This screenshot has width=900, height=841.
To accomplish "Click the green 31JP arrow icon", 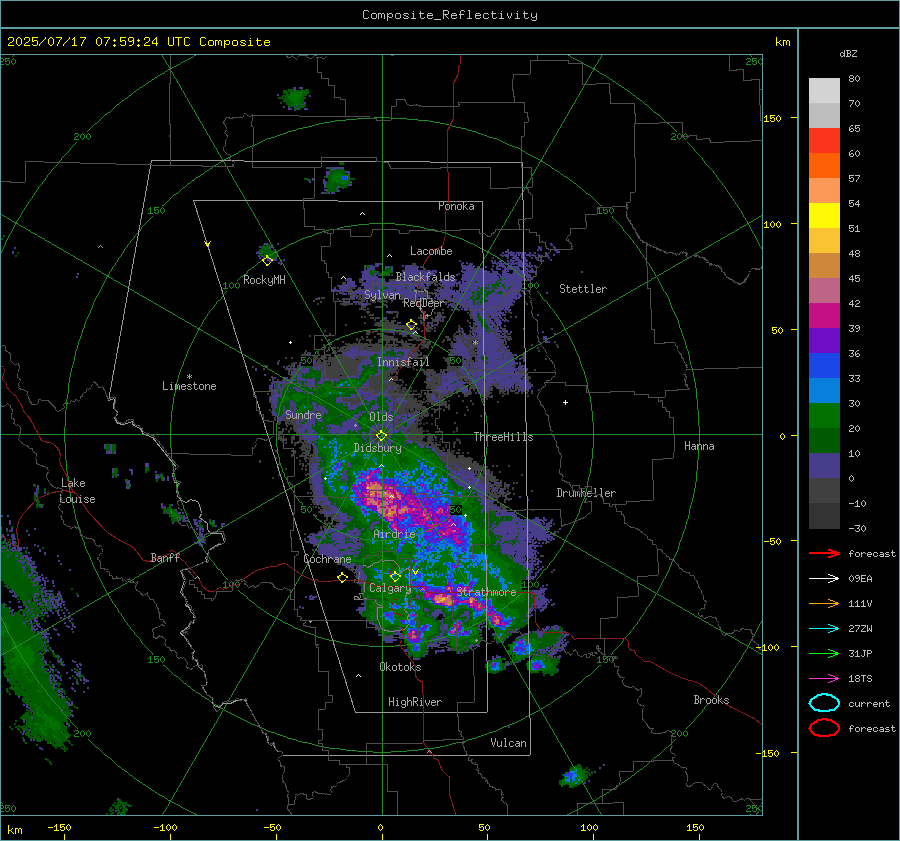I will [x=824, y=653].
